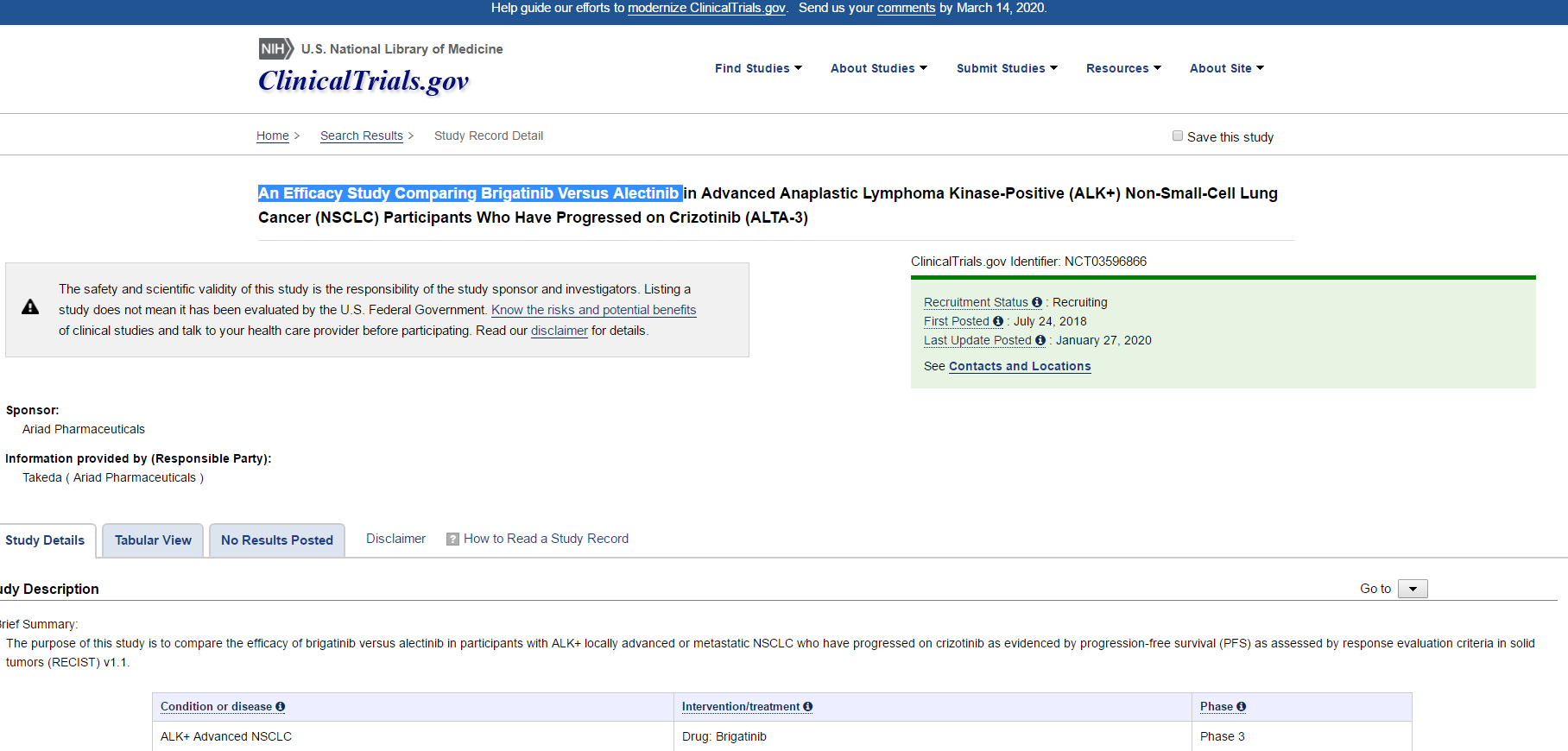Viewport: 1568px width, 751px height.
Task: Click the Recruitment Status info icon
Action: [x=1037, y=302]
